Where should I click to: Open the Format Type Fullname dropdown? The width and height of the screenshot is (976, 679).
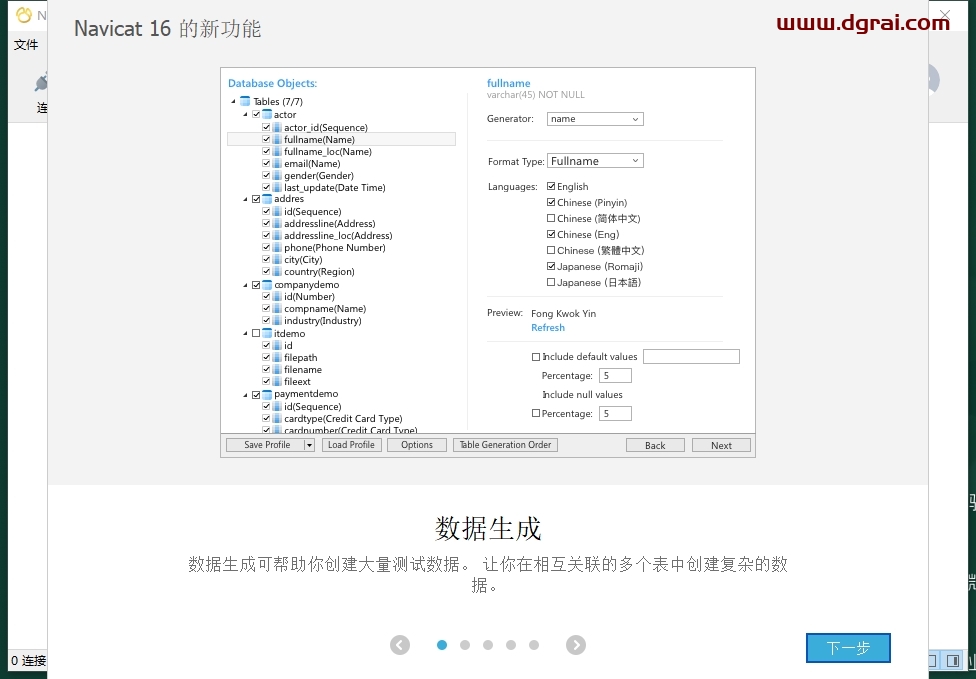[x=595, y=161]
